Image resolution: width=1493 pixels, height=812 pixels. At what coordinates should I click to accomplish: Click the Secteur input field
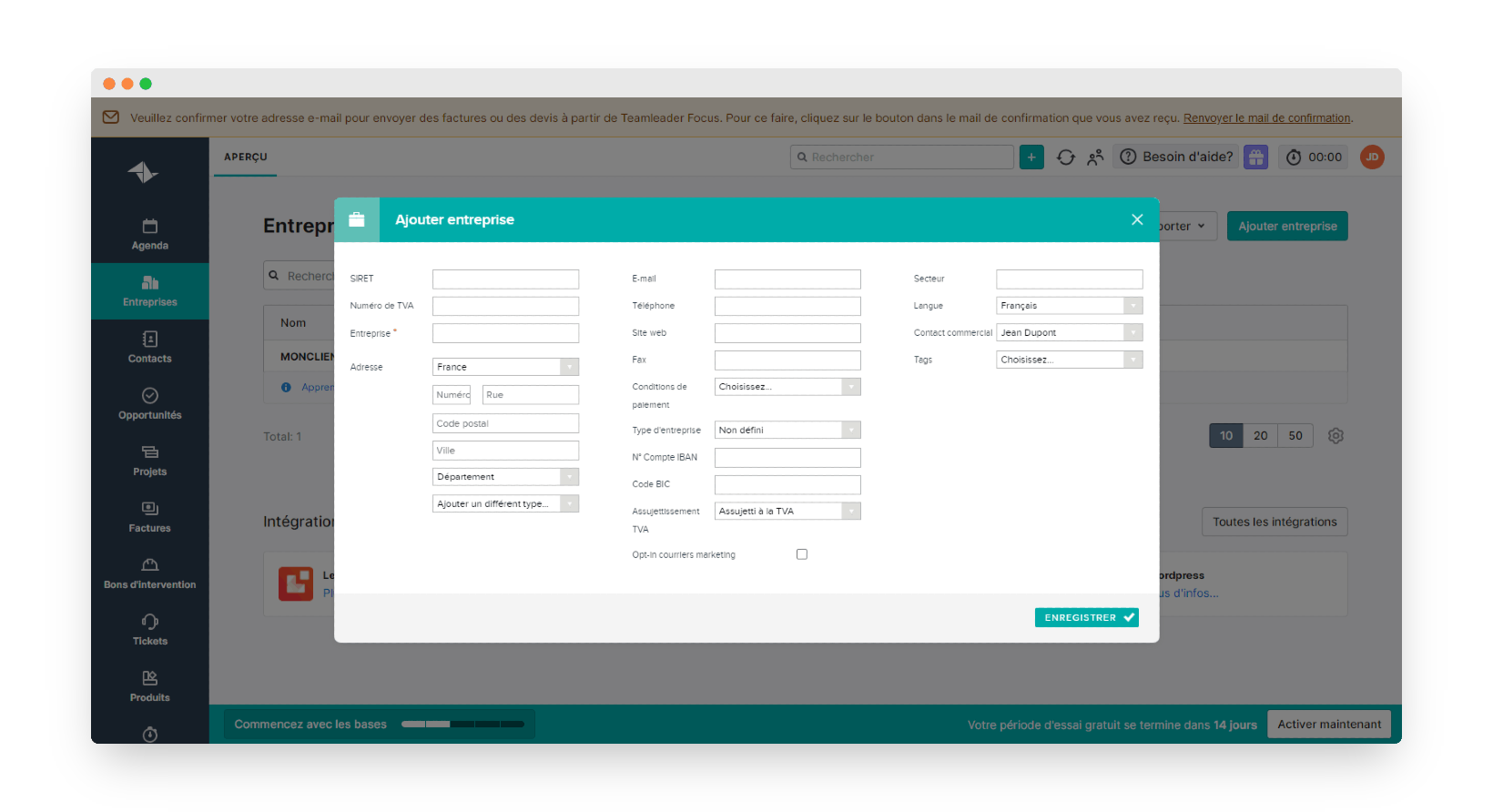(x=1069, y=279)
